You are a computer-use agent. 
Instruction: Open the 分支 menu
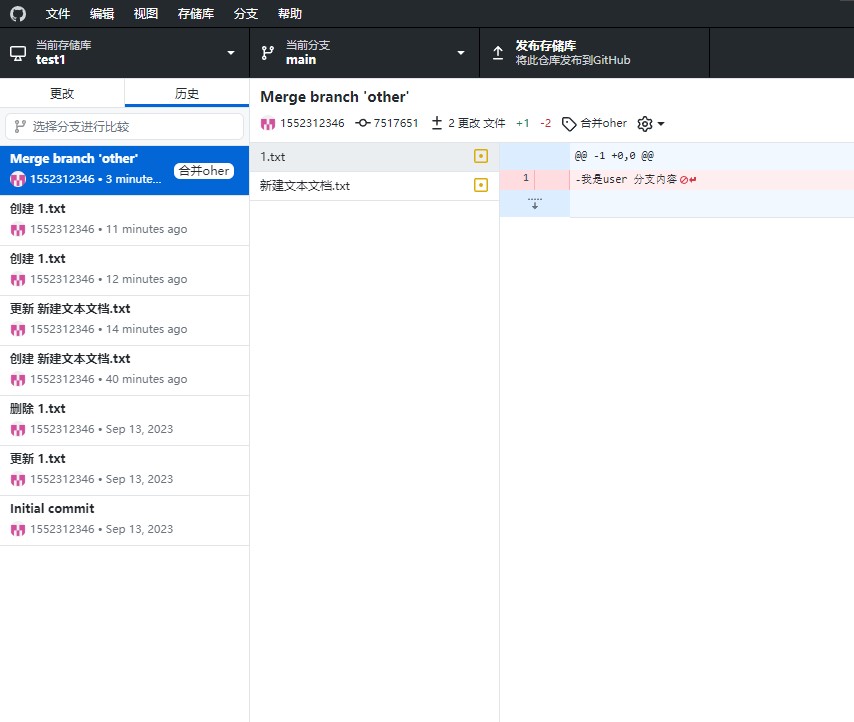point(245,14)
